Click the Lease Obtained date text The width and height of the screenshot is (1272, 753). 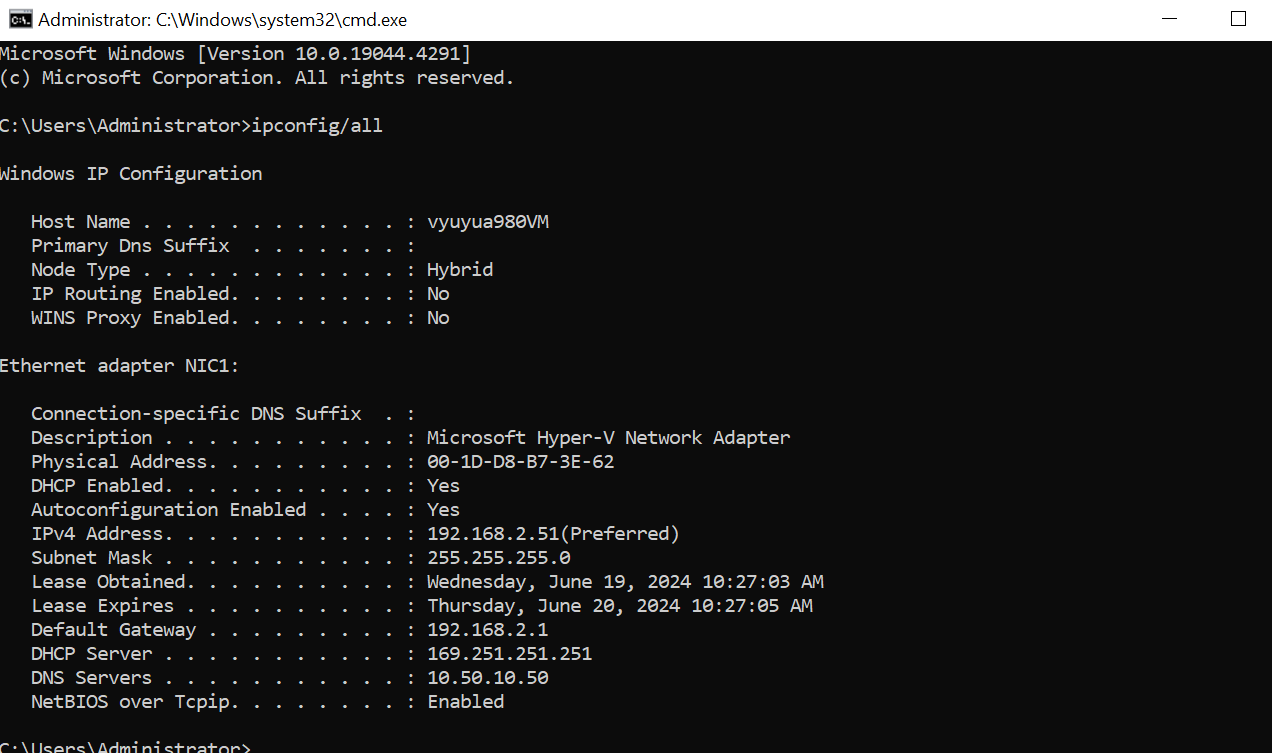(x=625, y=582)
